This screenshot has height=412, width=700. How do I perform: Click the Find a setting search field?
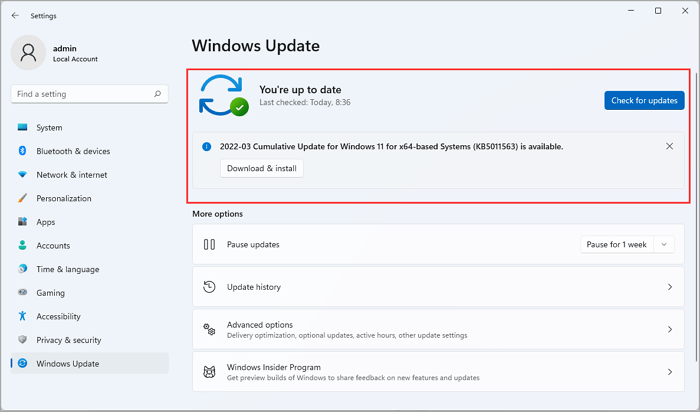(89, 94)
